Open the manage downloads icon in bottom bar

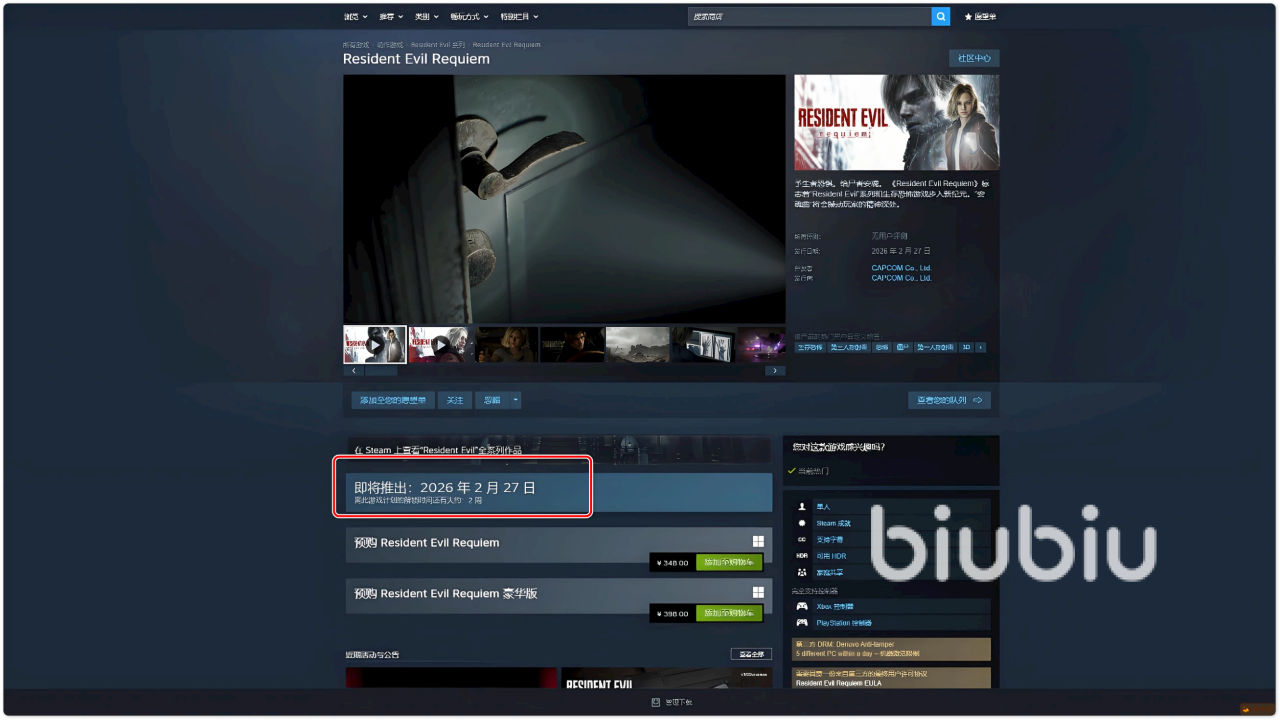click(656, 702)
